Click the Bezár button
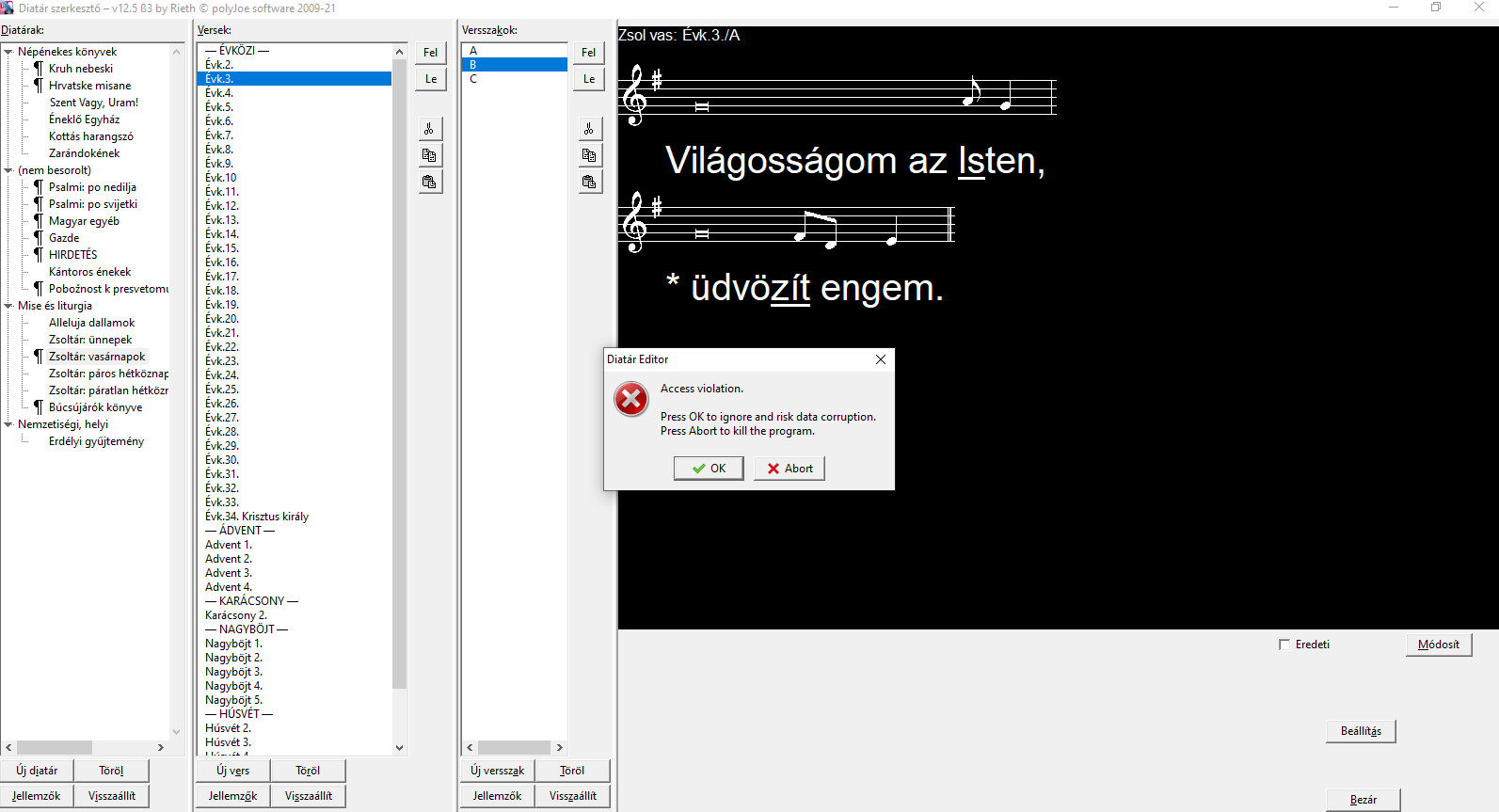The width and height of the screenshot is (1499, 812). click(x=1363, y=800)
